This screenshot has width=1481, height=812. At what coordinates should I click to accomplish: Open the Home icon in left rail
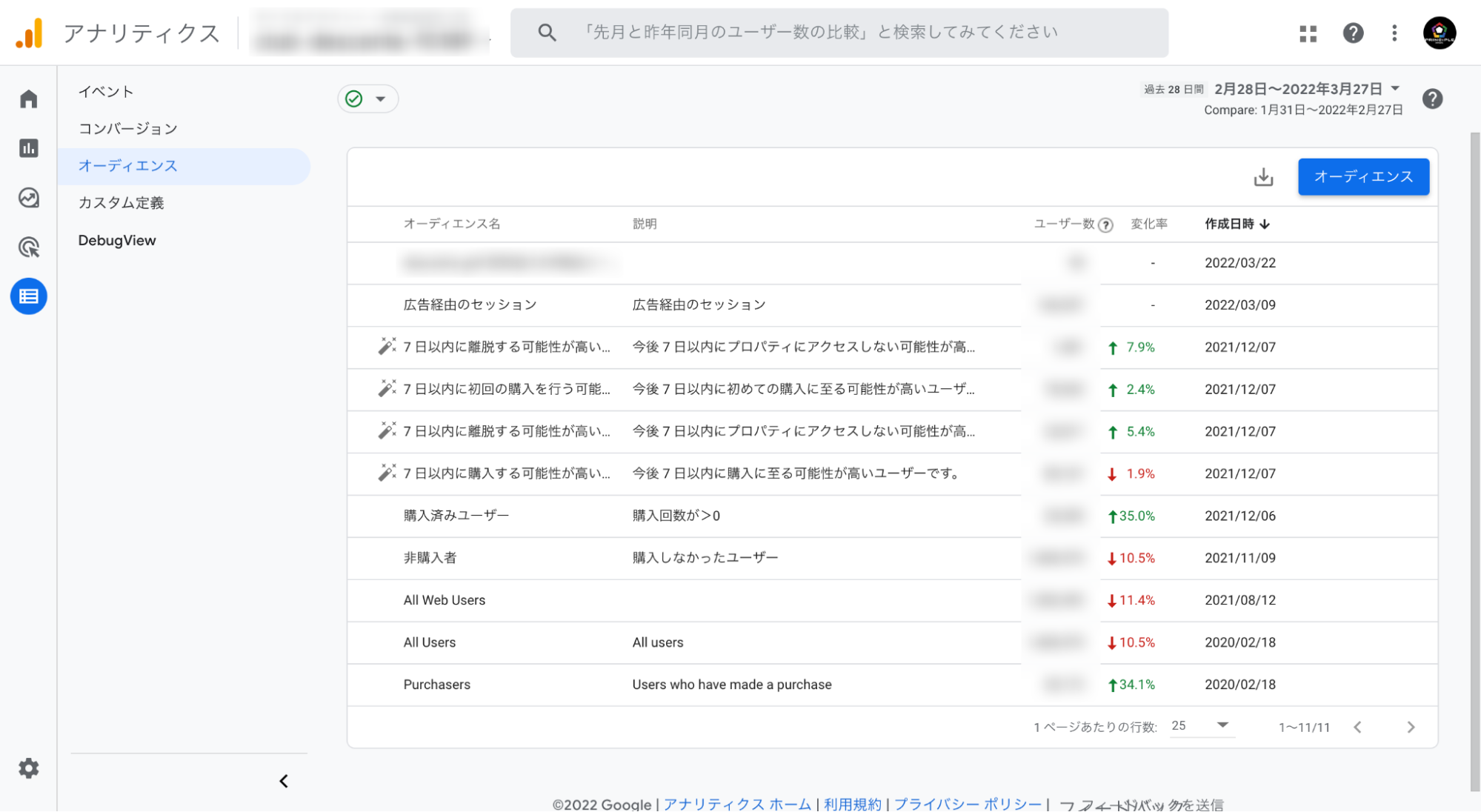28,99
